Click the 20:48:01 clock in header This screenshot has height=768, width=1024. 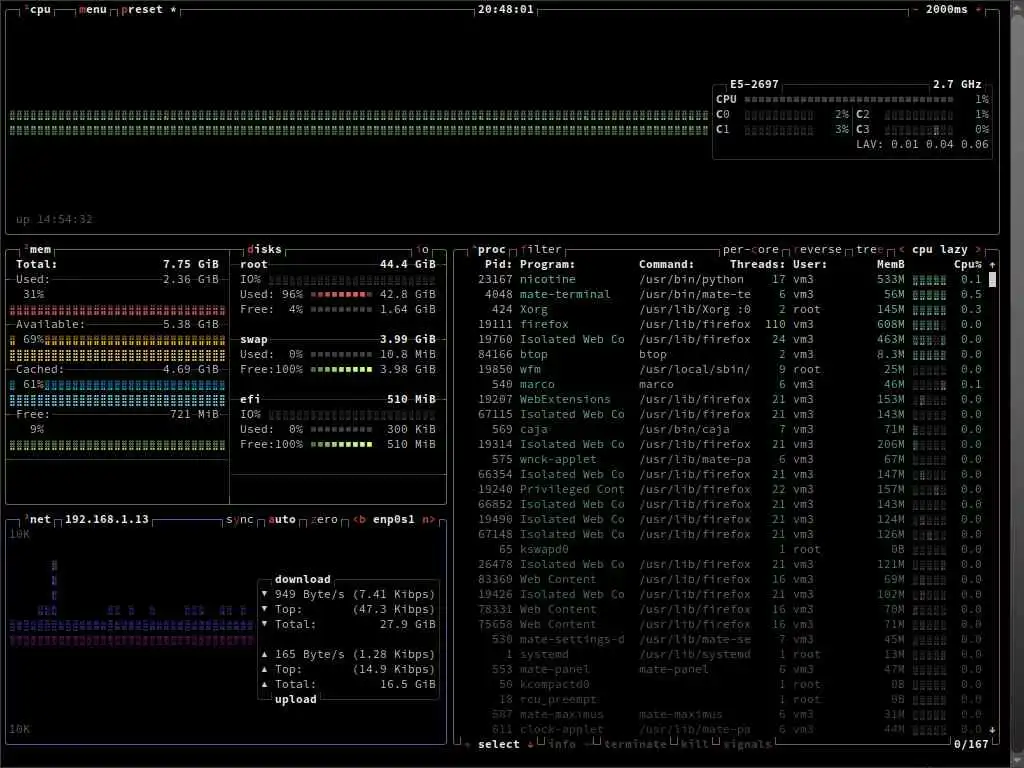[x=505, y=10]
